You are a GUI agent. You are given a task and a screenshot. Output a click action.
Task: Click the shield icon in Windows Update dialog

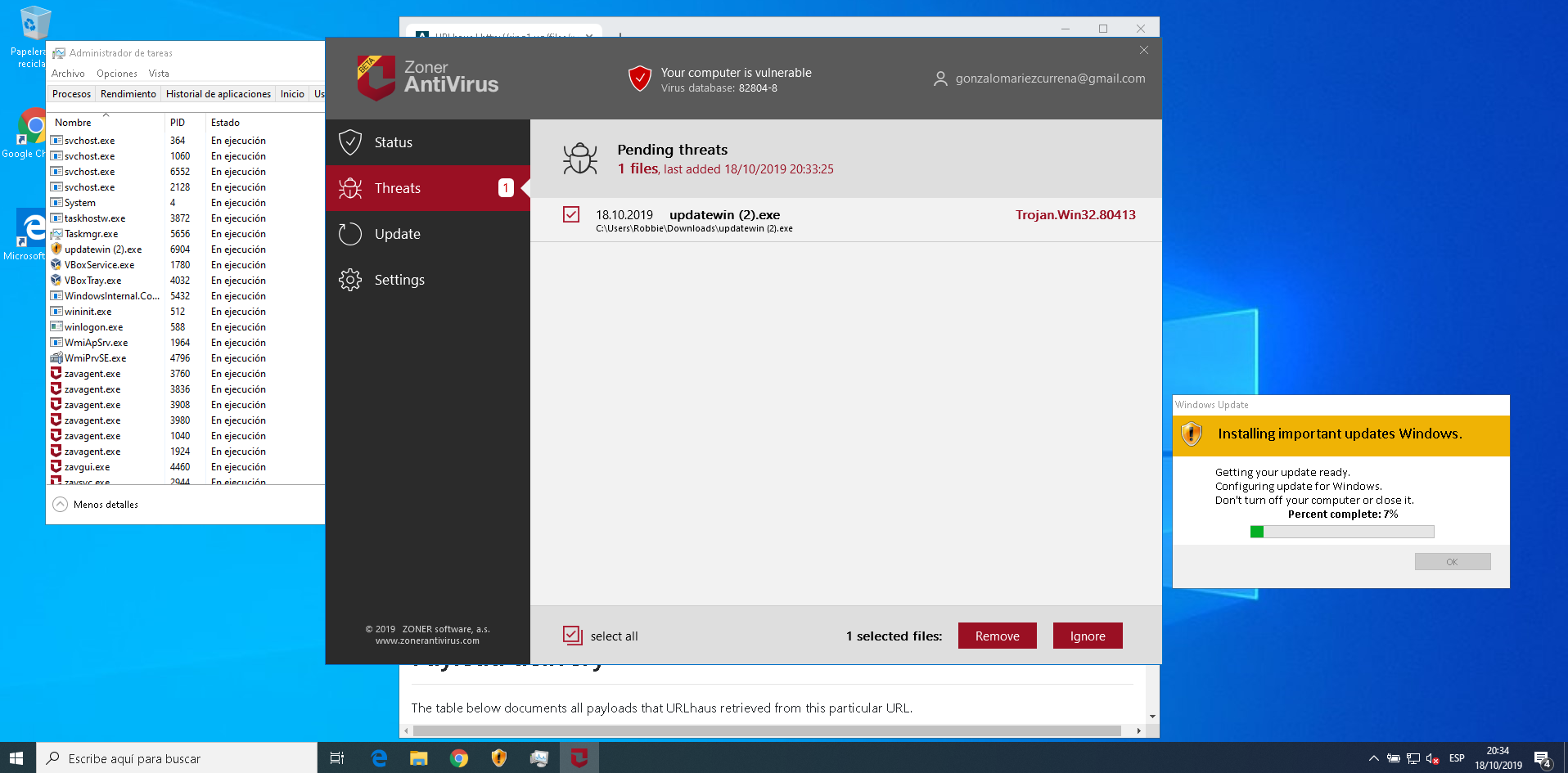pyautogui.click(x=1192, y=434)
